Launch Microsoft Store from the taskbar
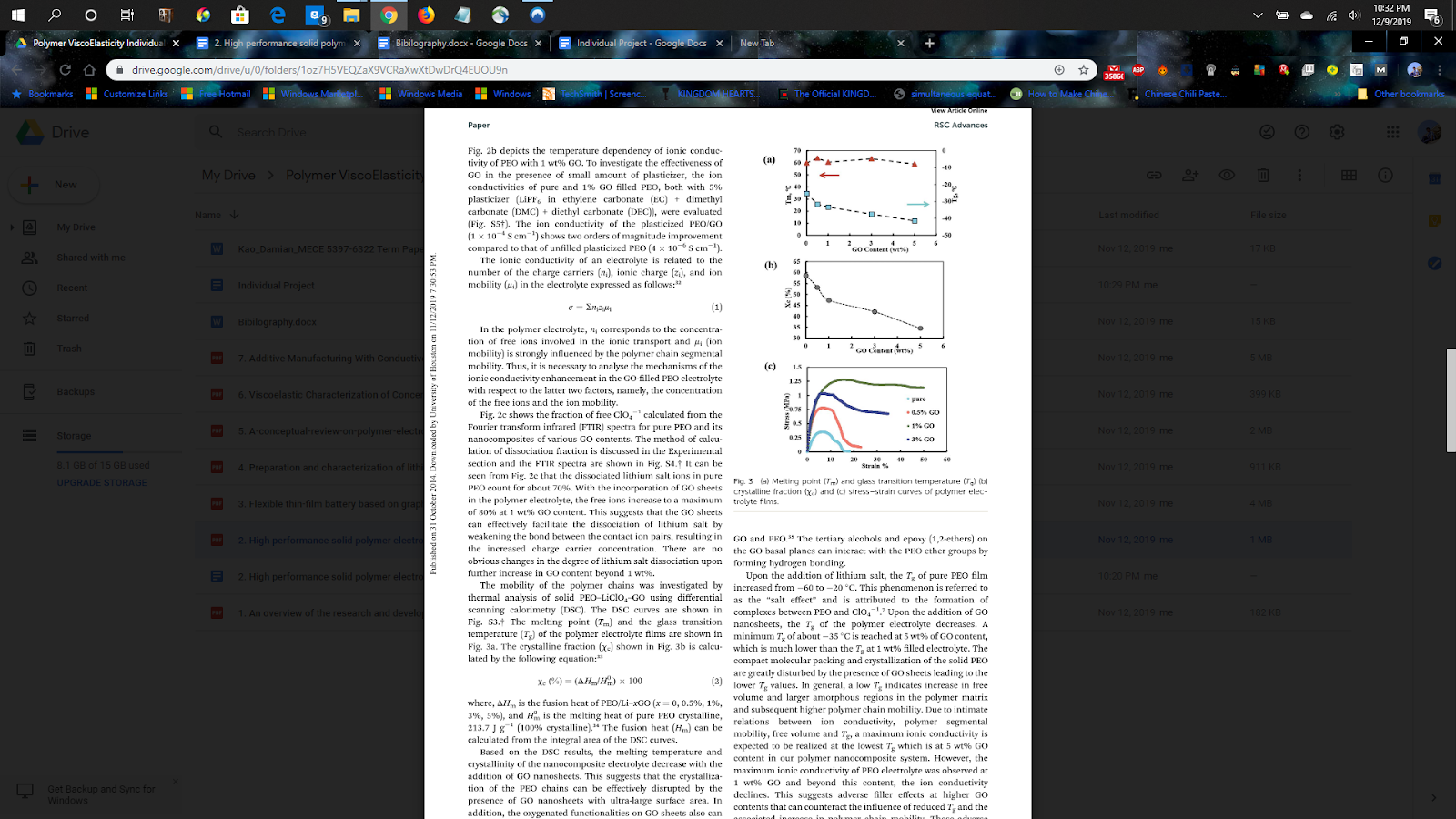The width and height of the screenshot is (1456, 819). point(239,15)
